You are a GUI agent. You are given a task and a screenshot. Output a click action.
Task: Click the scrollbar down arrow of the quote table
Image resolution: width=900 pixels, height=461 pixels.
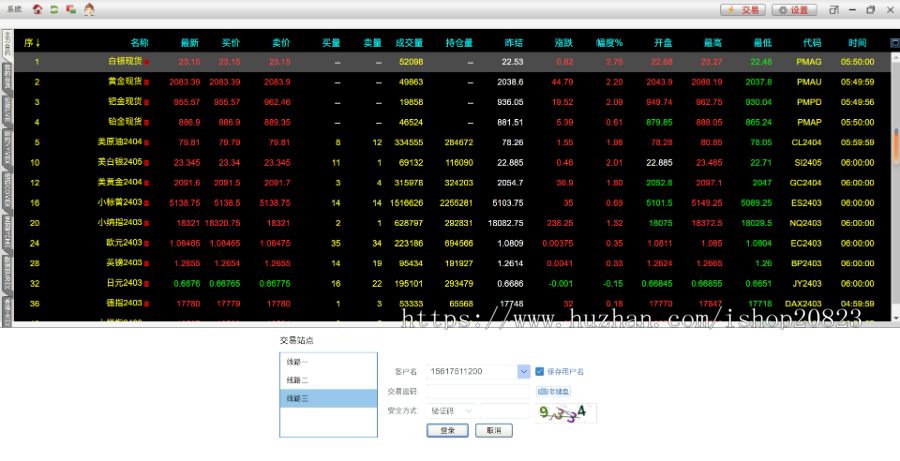[x=895, y=317]
